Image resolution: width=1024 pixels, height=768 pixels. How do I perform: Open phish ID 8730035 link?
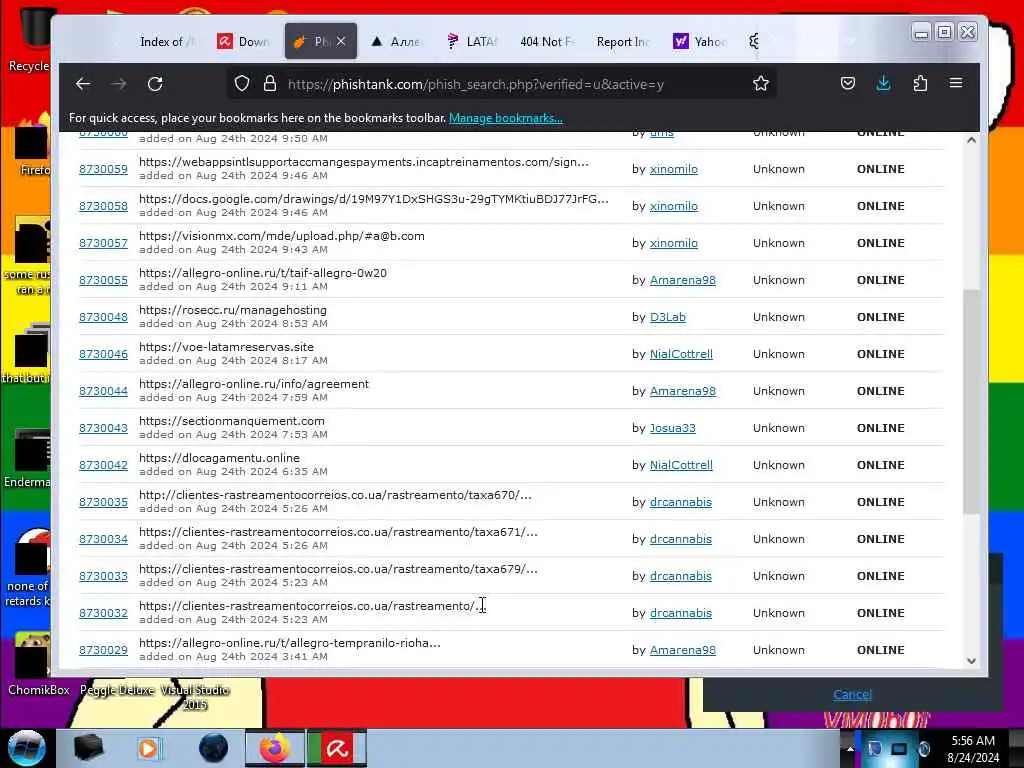(x=103, y=502)
